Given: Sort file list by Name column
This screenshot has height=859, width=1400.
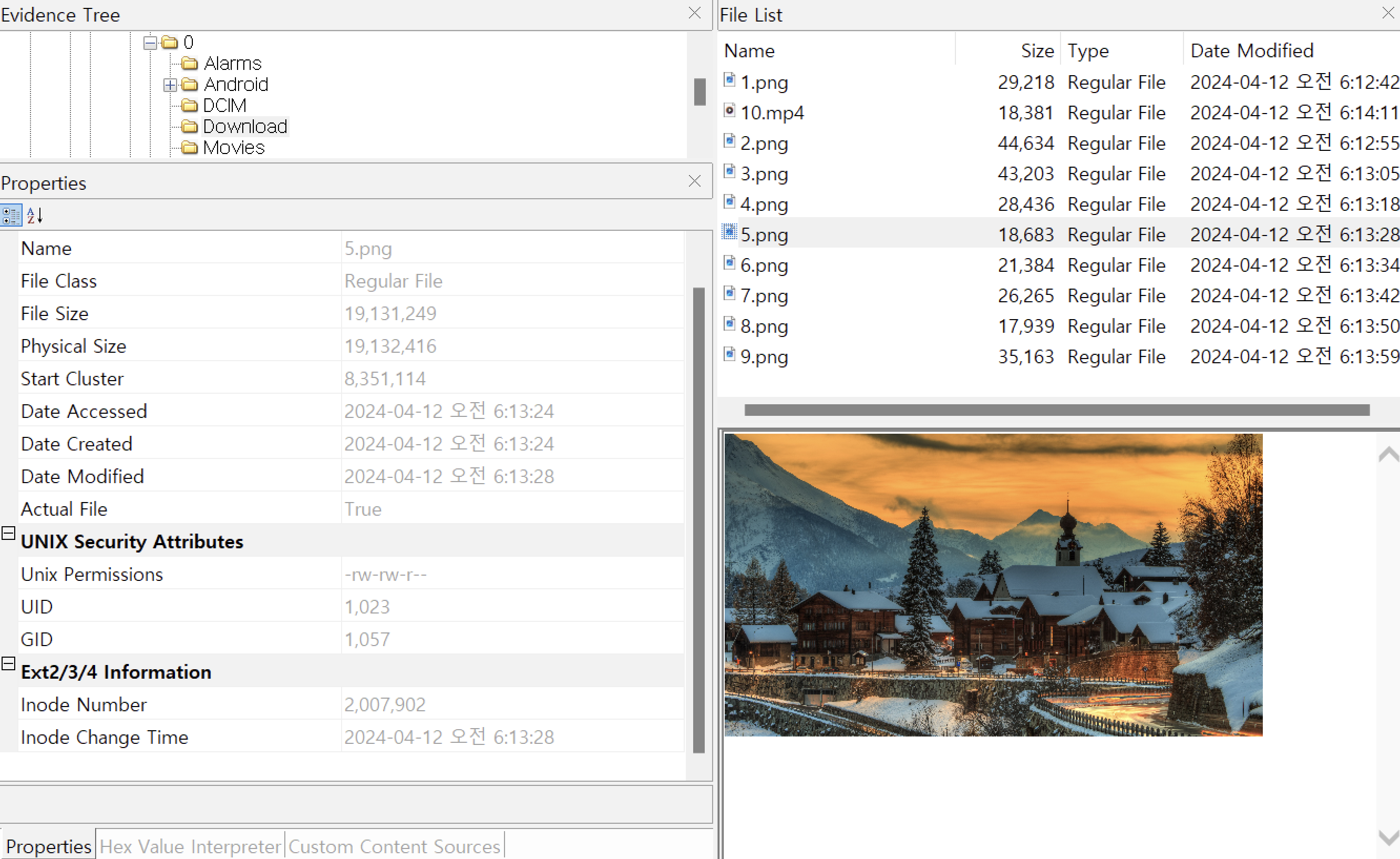Looking at the screenshot, I should point(836,50).
